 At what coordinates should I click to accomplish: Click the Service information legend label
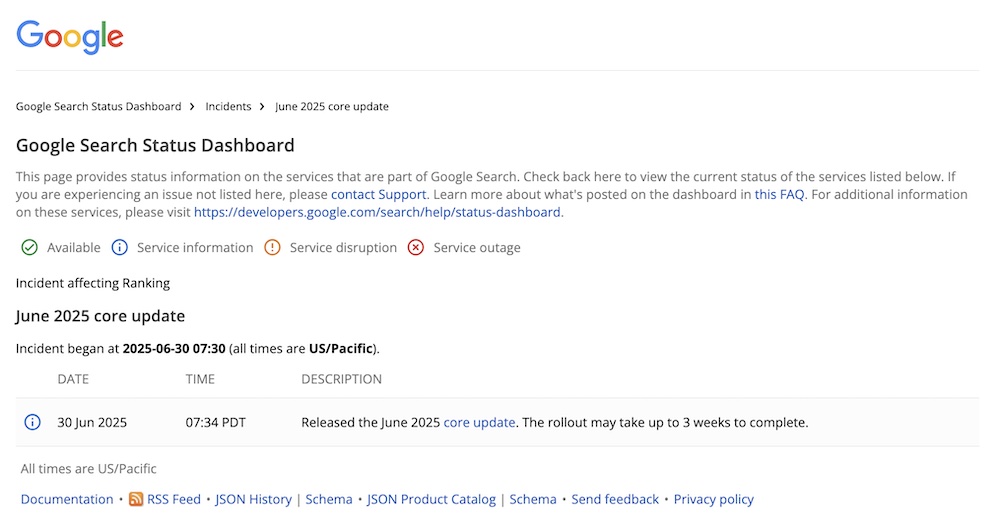(195, 248)
